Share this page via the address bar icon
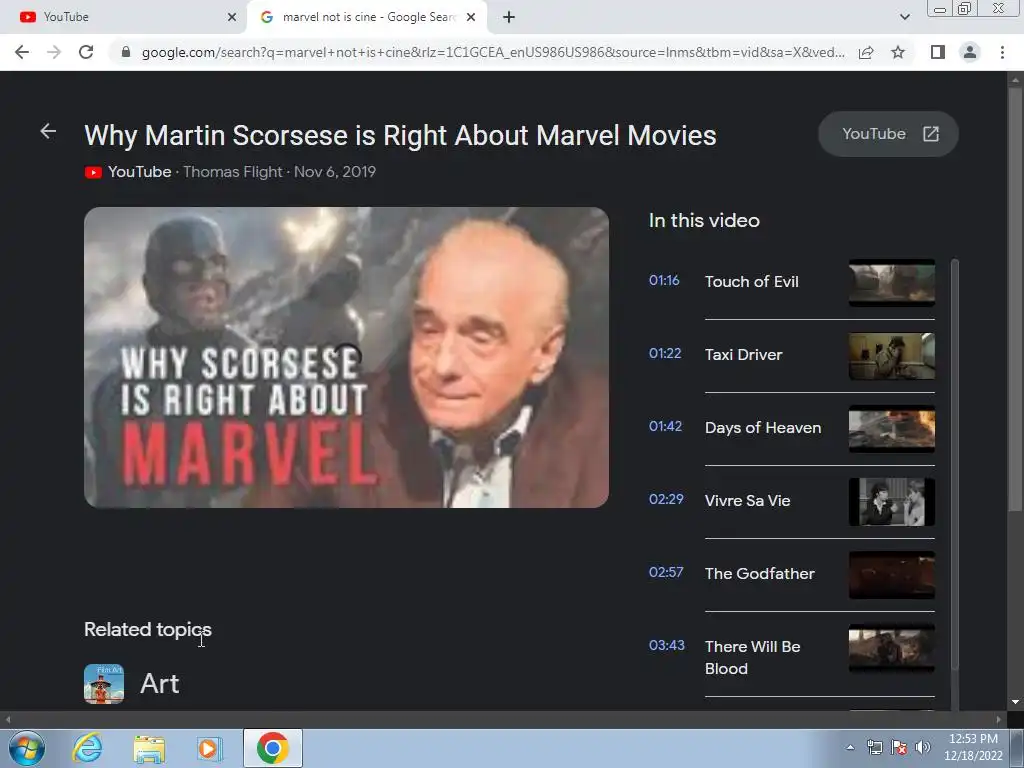The image size is (1024, 768). point(866,52)
